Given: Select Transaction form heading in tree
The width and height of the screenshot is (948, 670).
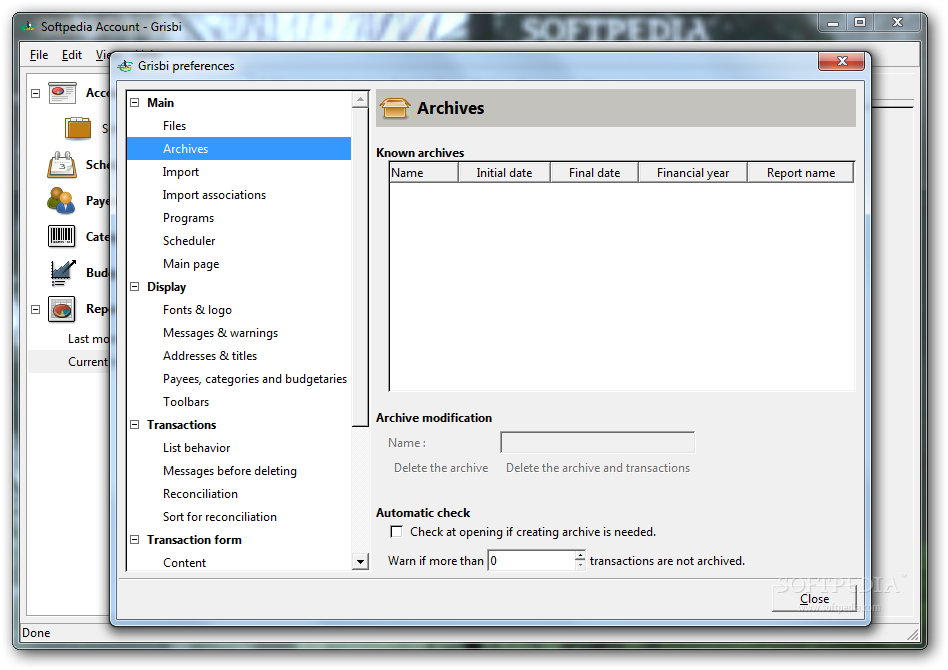Looking at the screenshot, I should pyautogui.click(x=194, y=539).
